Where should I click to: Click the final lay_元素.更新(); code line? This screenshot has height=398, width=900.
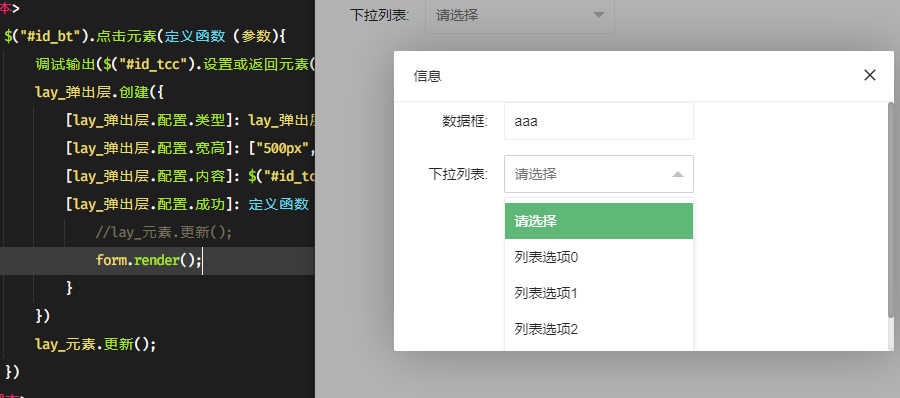point(96,345)
